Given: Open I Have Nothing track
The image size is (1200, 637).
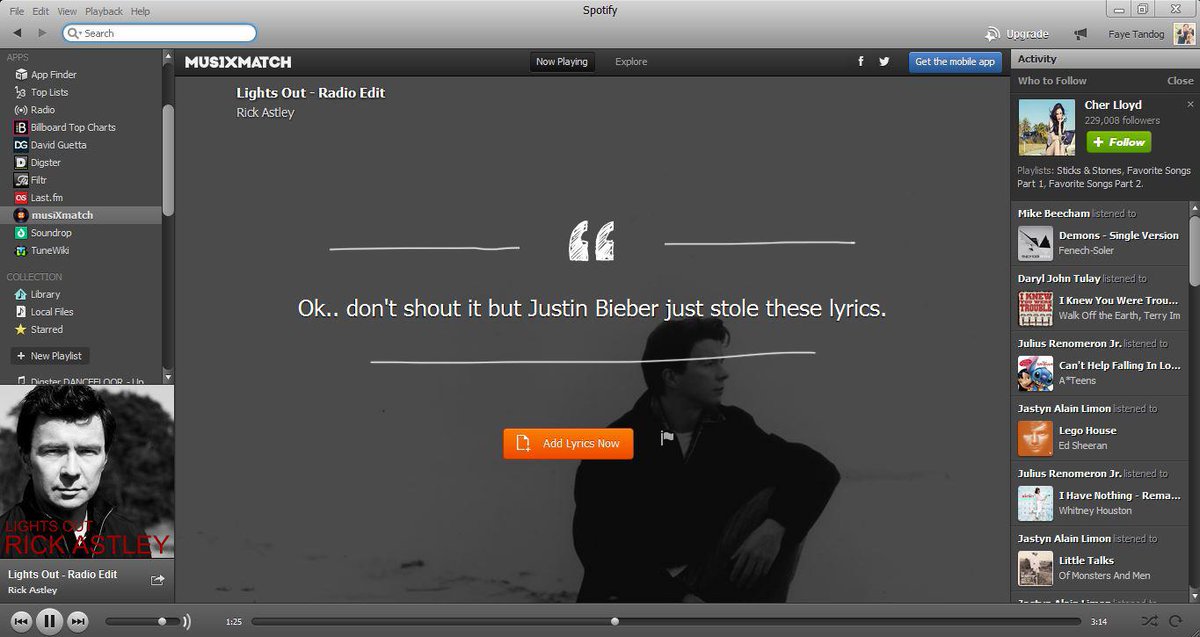Looking at the screenshot, I should 1121,496.
